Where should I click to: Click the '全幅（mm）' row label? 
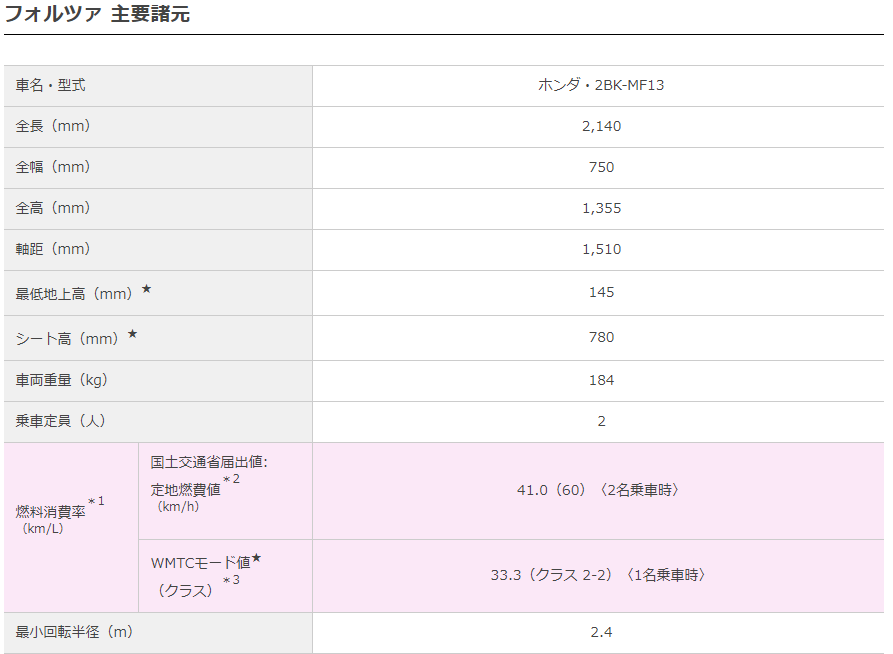(53, 167)
